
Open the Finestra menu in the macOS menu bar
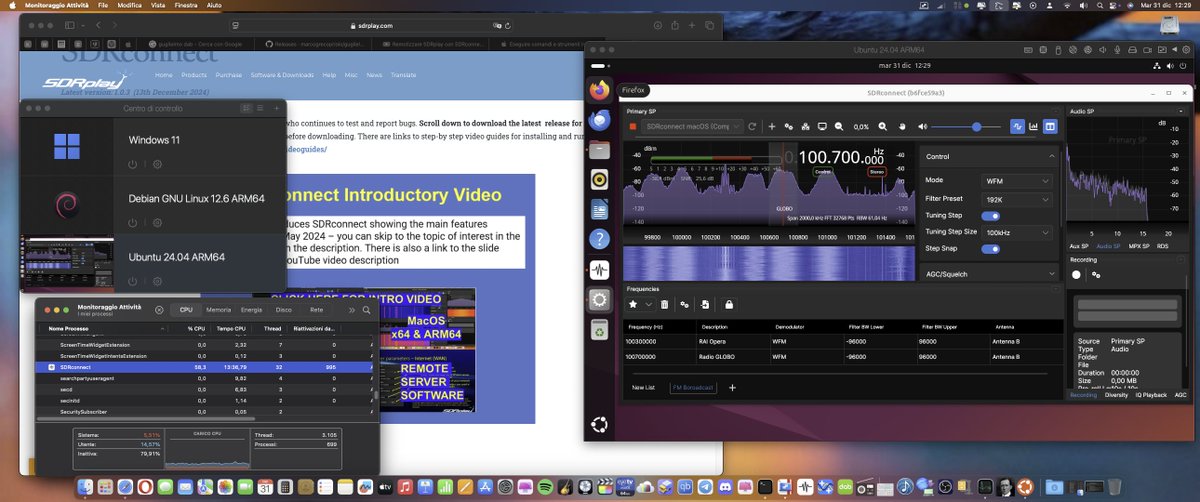tap(188, 6)
